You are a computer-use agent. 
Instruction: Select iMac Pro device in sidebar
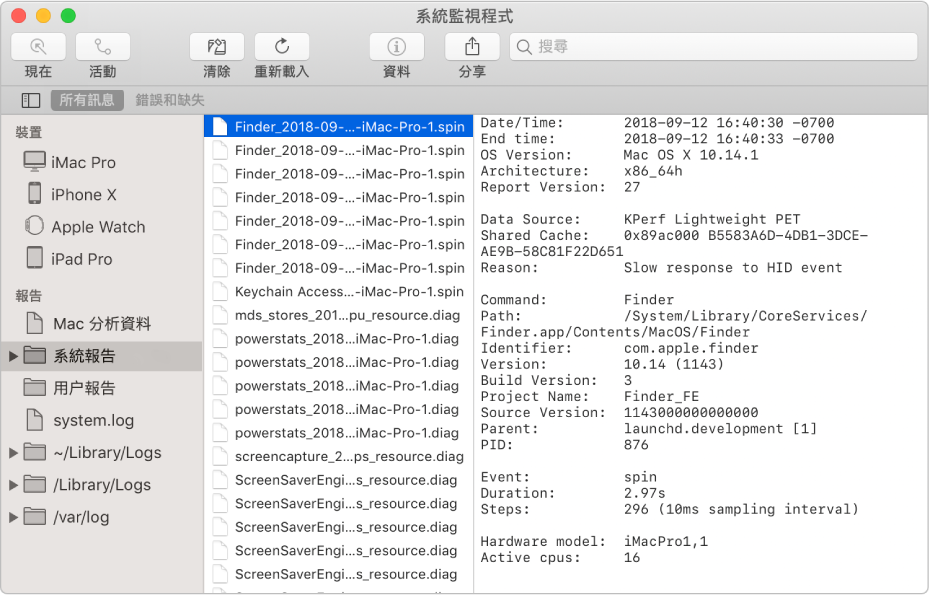102,162
